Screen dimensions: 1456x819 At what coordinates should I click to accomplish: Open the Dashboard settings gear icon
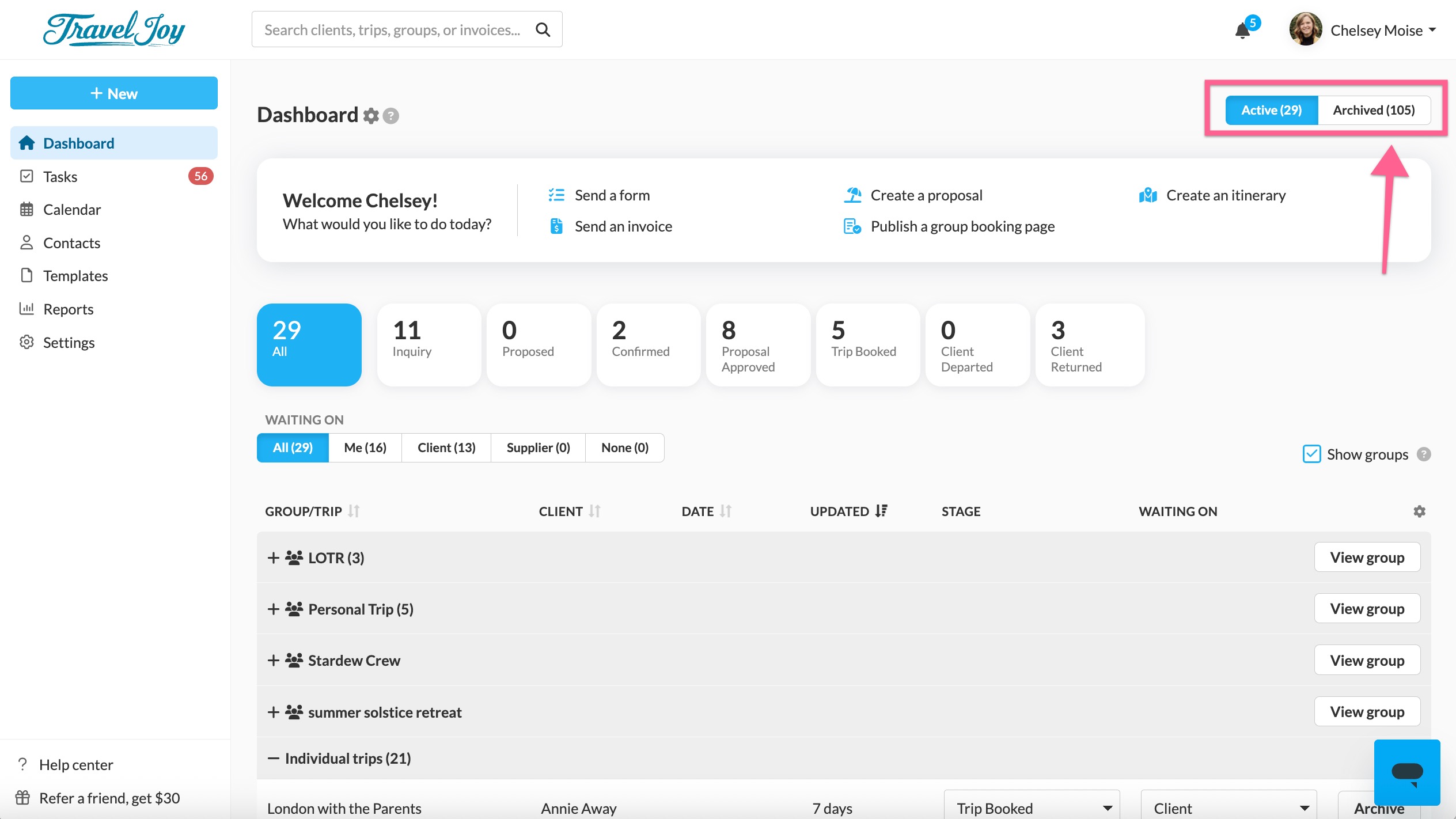(x=371, y=116)
